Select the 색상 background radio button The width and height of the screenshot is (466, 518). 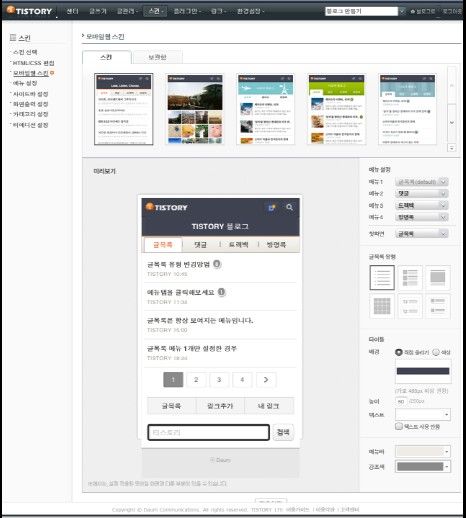click(x=436, y=352)
